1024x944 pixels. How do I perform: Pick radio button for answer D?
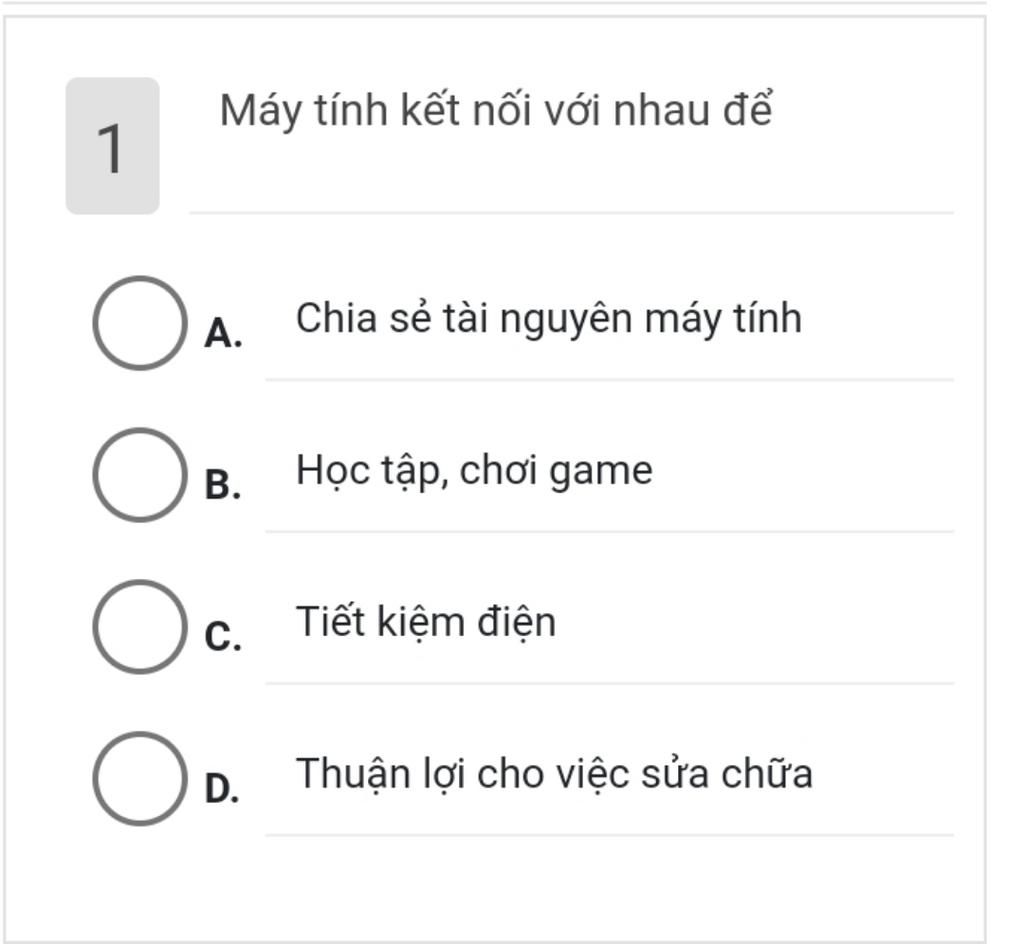tap(140, 779)
